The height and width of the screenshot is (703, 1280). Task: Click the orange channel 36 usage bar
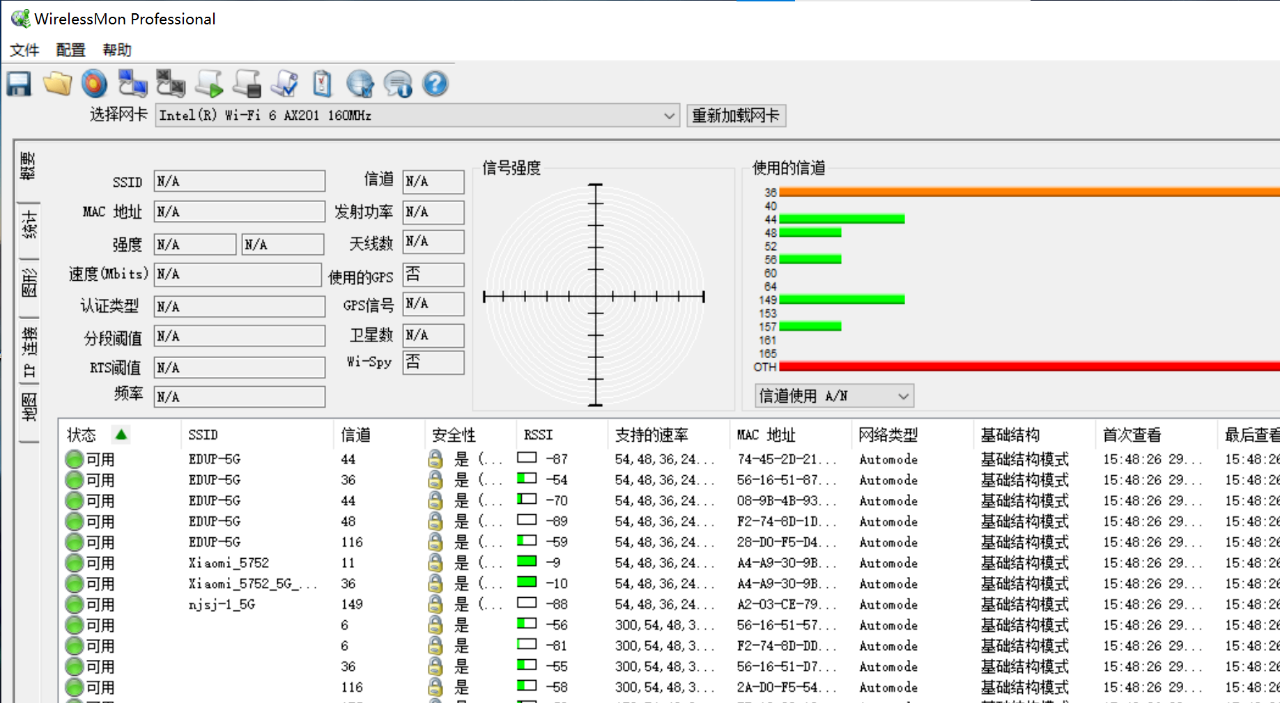click(x=1028, y=192)
